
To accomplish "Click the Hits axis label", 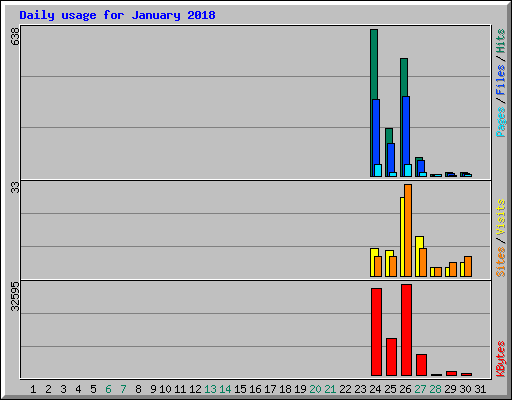I will pos(501,41).
